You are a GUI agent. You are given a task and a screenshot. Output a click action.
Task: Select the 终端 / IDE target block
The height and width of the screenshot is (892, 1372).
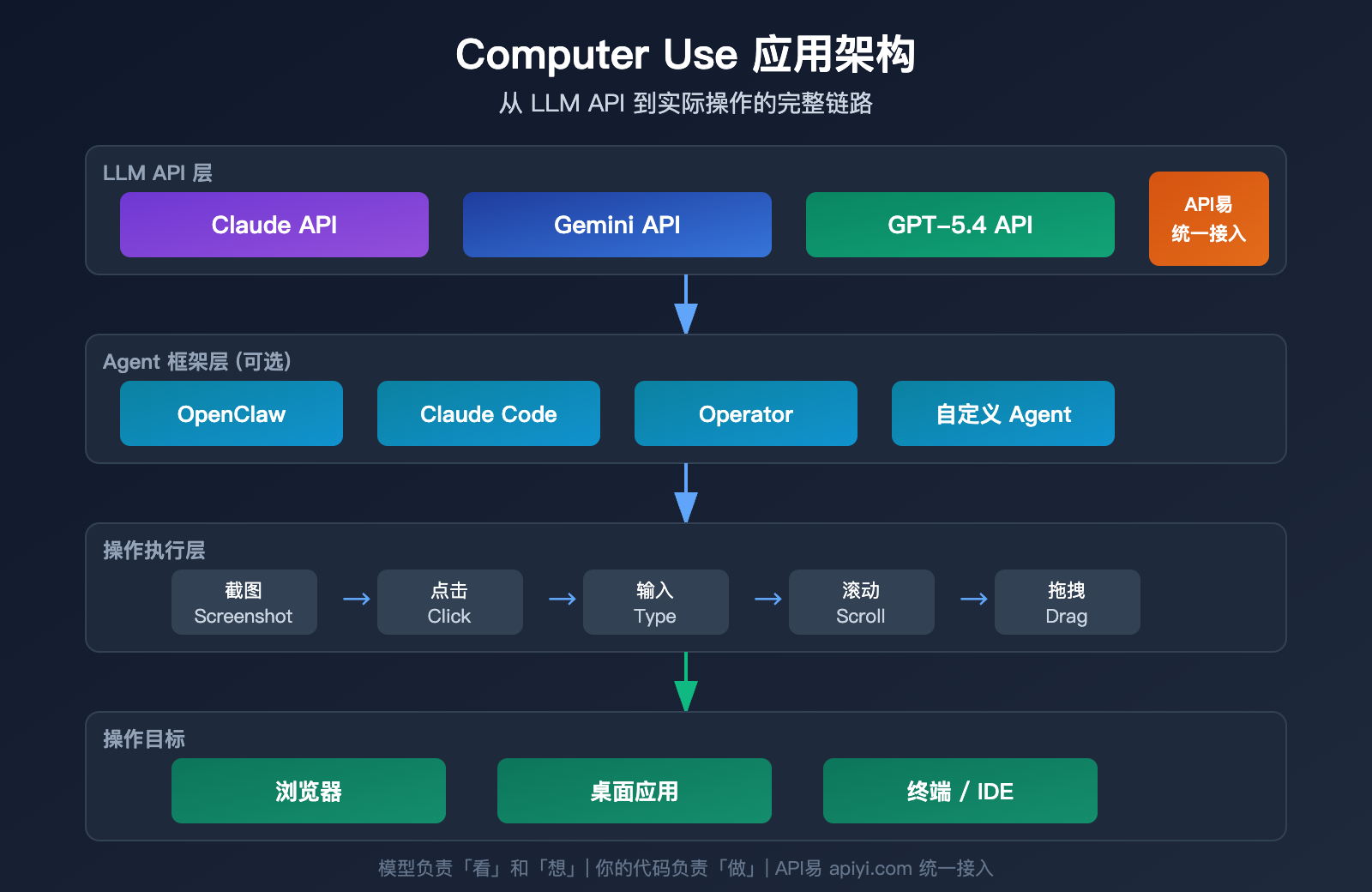[960, 791]
